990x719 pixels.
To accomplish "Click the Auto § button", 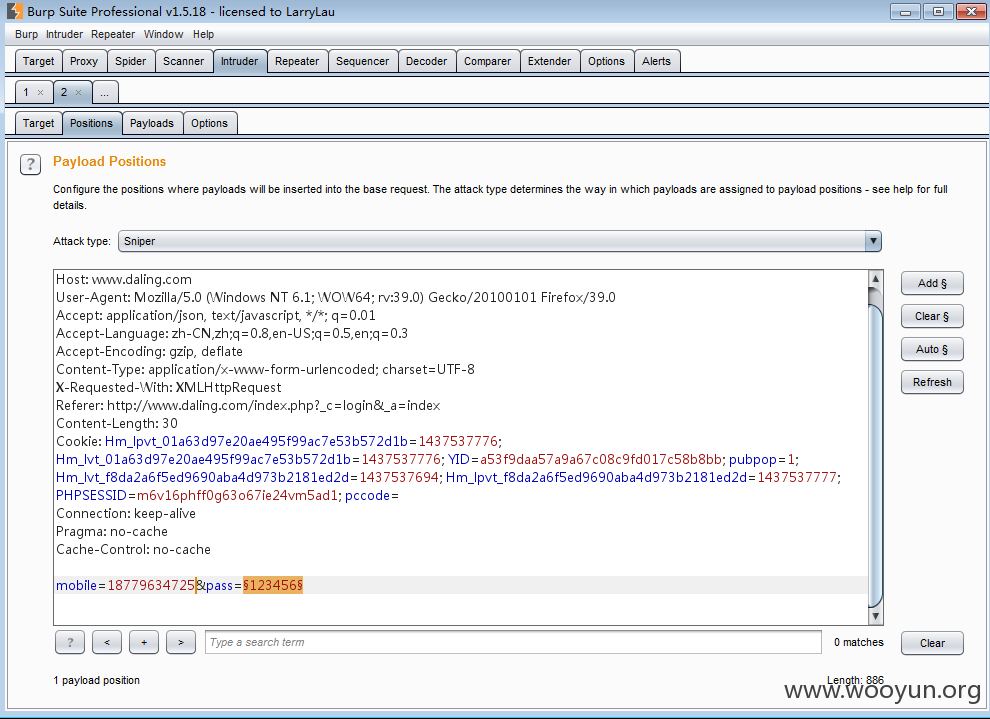I will [x=932, y=349].
